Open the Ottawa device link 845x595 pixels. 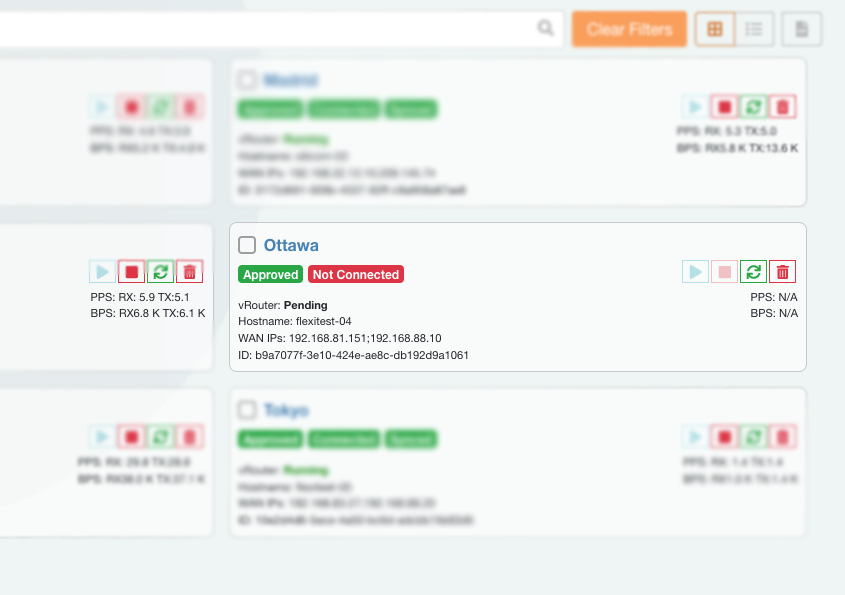tap(291, 245)
